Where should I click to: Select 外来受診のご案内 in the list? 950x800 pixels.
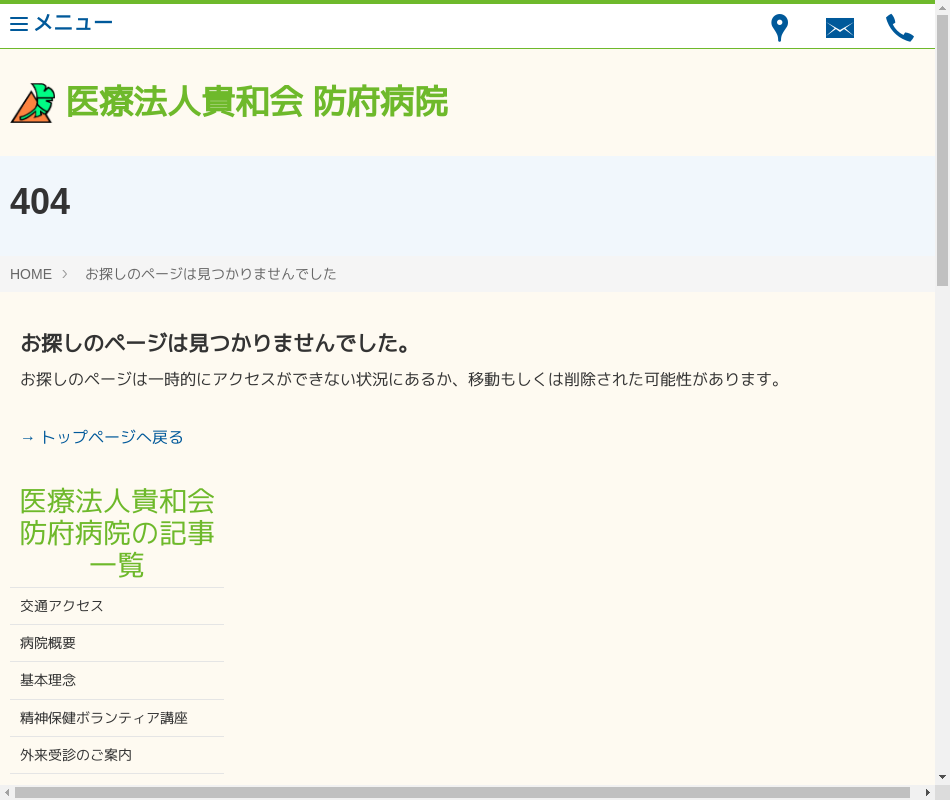click(76, 755)
